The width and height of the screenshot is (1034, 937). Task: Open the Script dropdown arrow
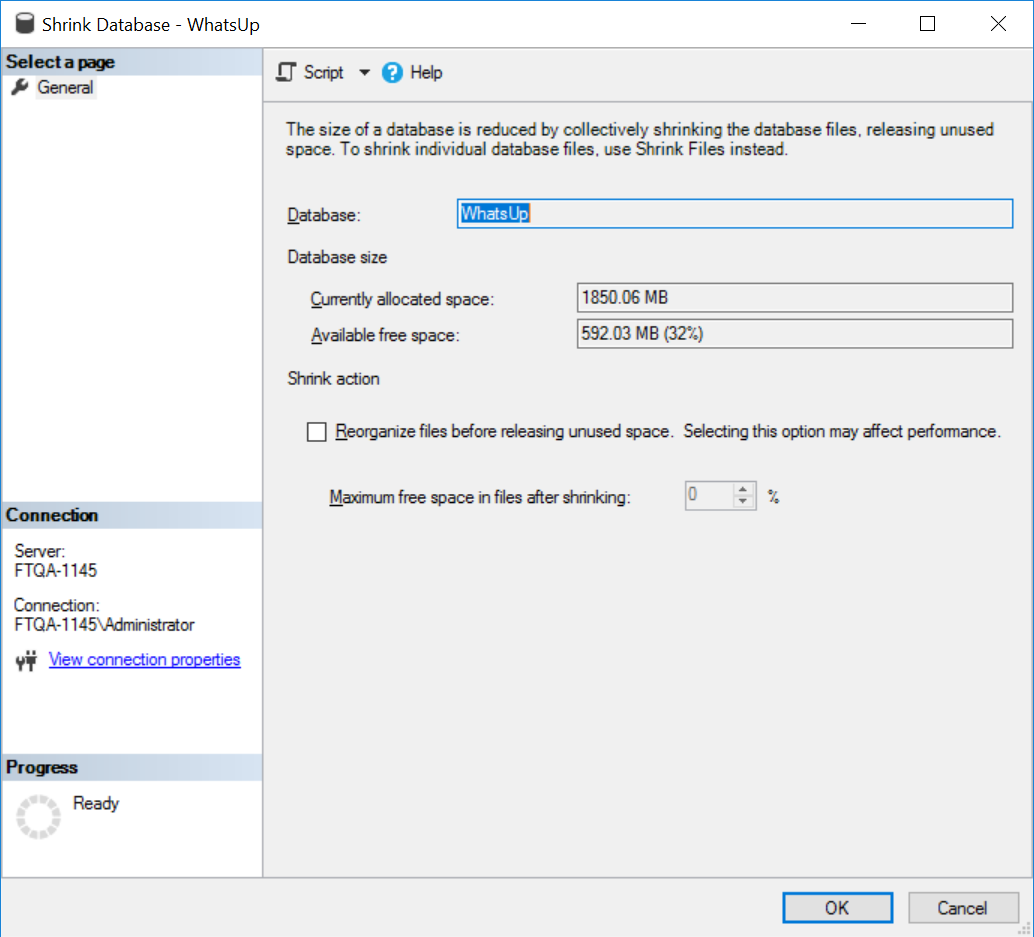pyautogui.click(x=364, y=72)
